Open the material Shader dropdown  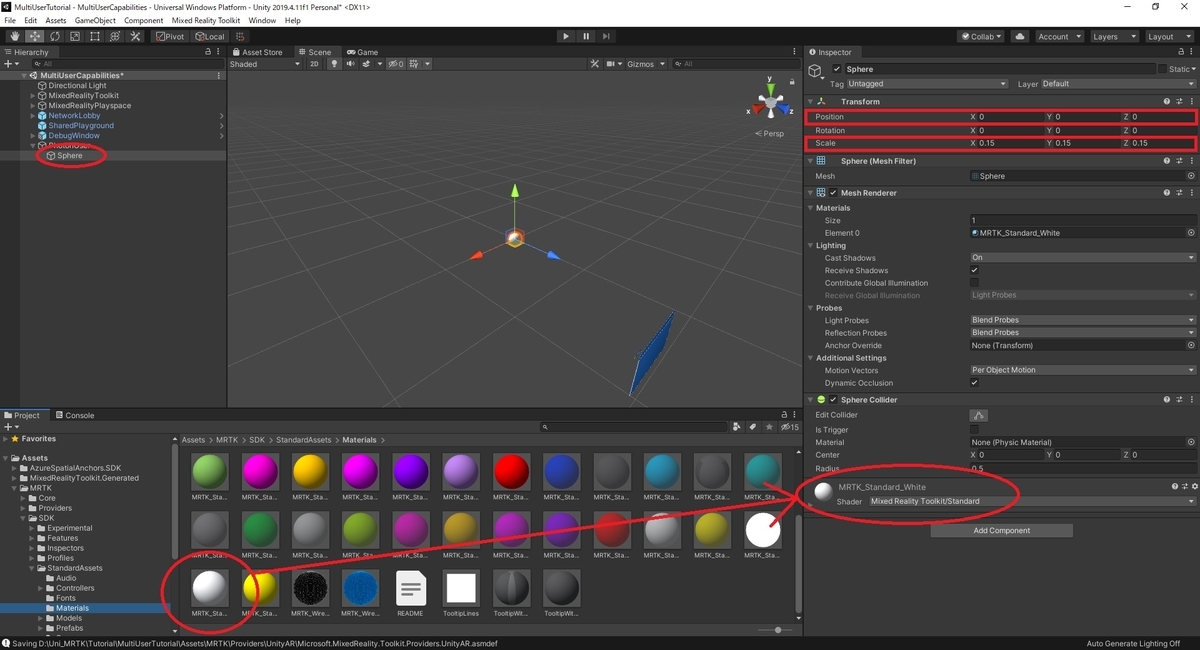1032,501
